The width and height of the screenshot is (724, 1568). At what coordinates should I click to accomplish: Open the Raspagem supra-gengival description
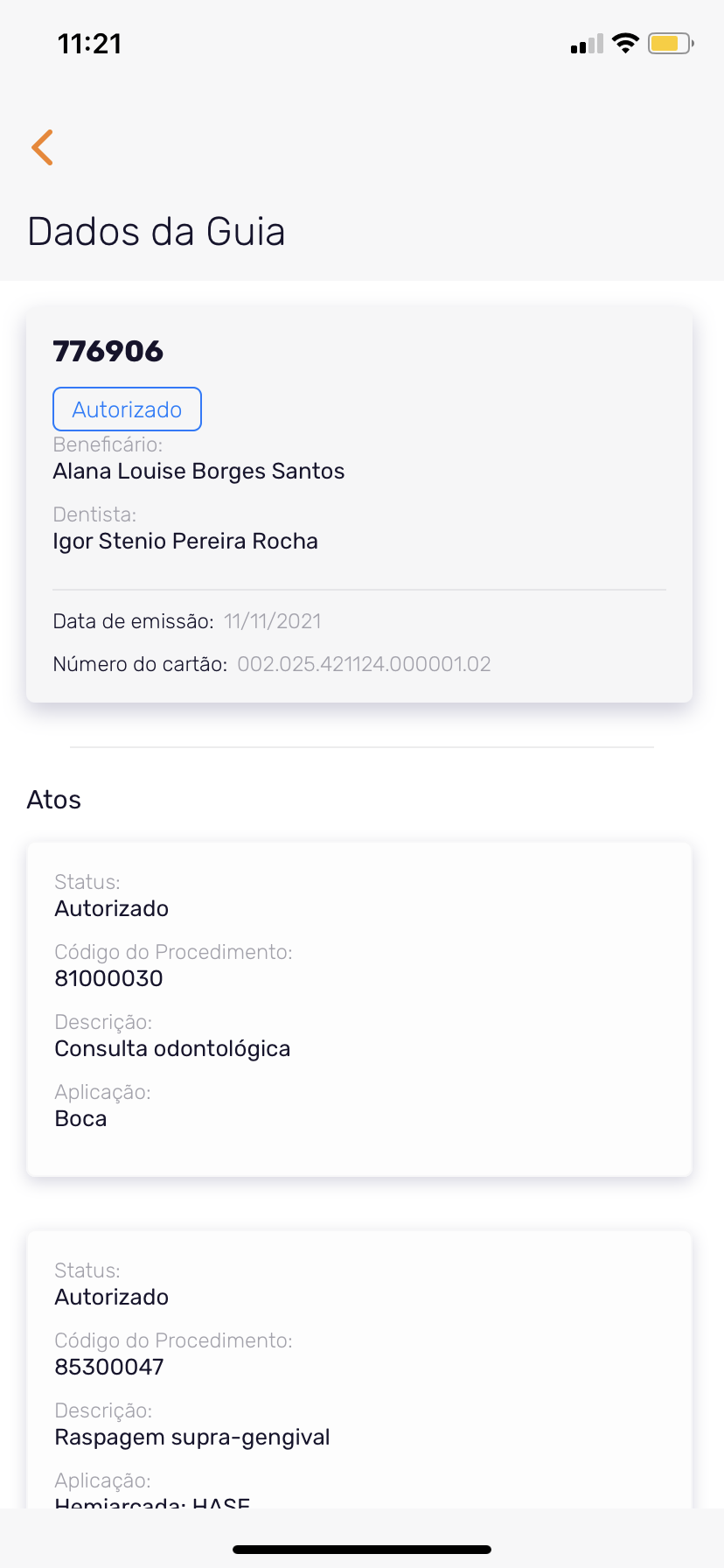point(192,1437)
